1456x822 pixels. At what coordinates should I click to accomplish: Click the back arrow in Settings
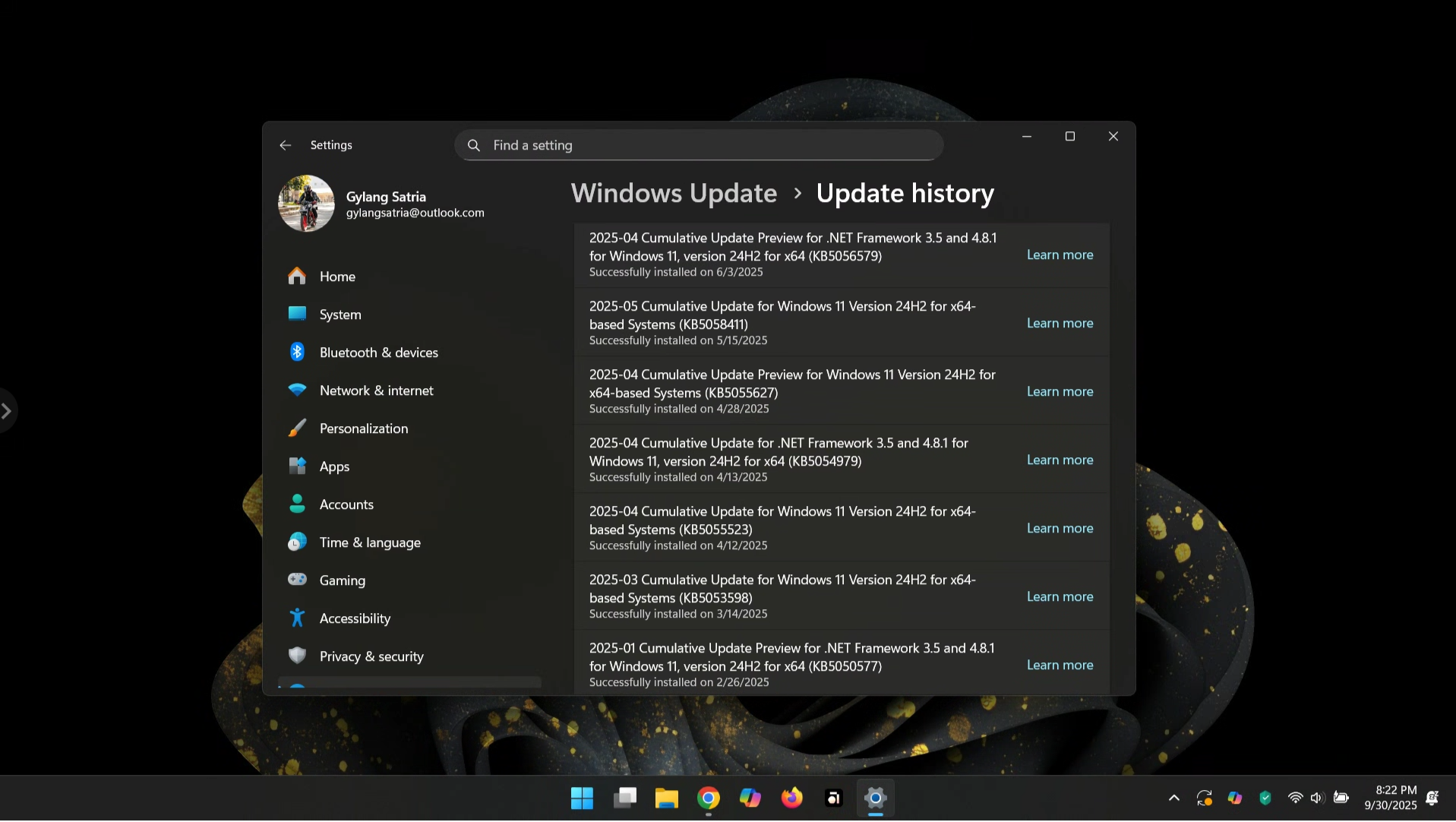[286, 145]
